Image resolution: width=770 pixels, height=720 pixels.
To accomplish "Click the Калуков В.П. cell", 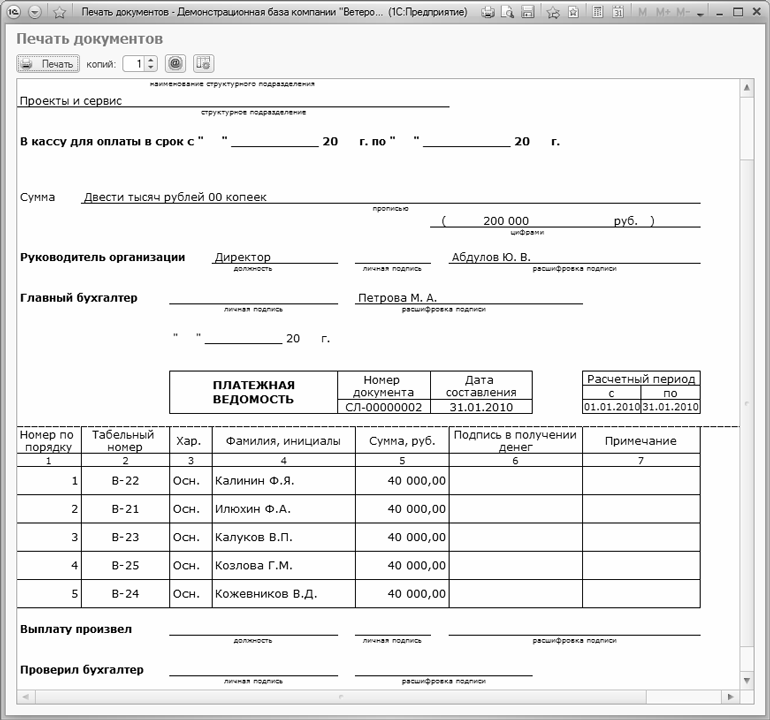I will click(283, 537).
